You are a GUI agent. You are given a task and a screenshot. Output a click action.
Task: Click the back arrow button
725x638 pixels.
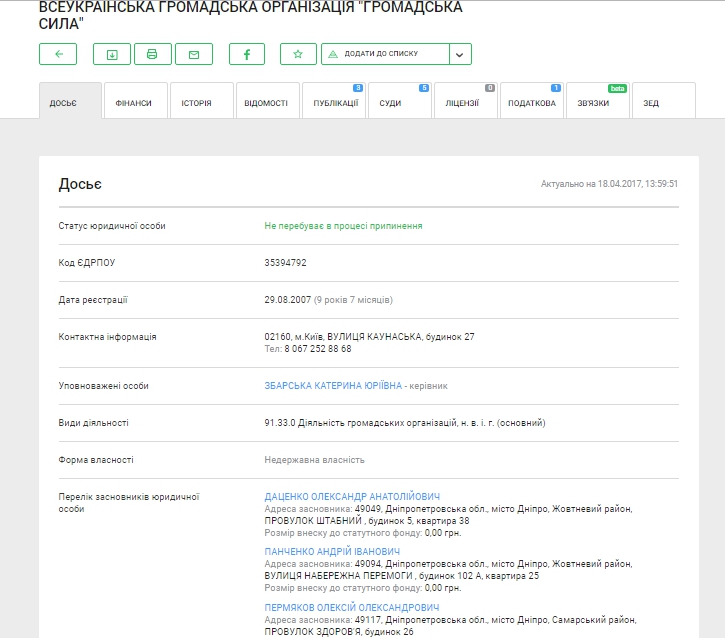pos(58,54)
